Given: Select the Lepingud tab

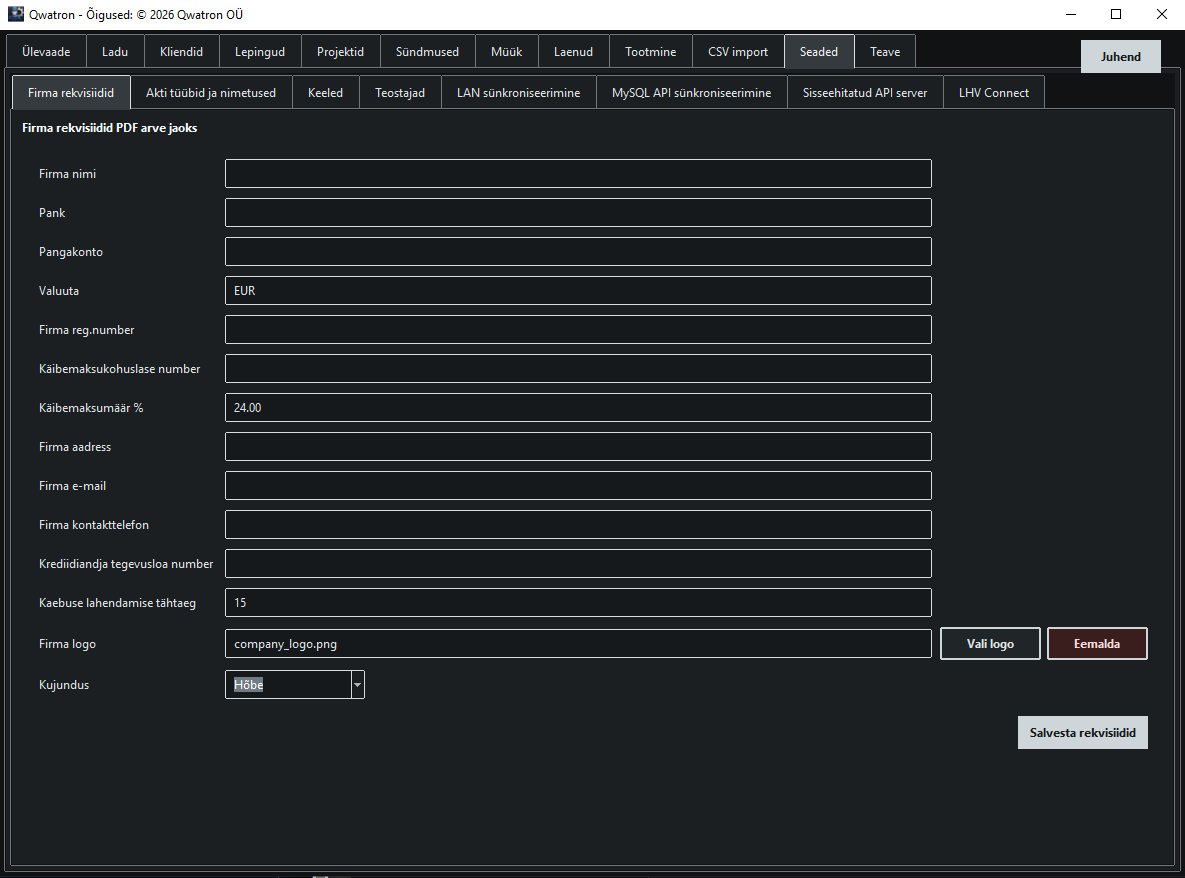Looking at the screenshot, I should click(260, 51).
